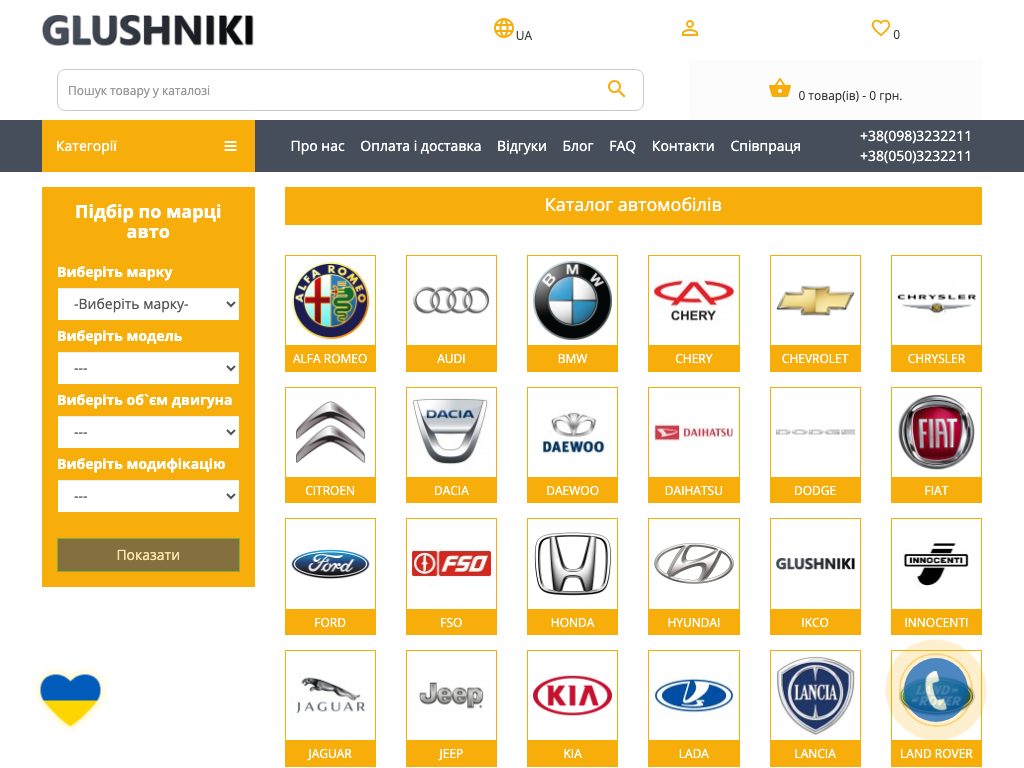Select the Chrysler wings logo

936,301
